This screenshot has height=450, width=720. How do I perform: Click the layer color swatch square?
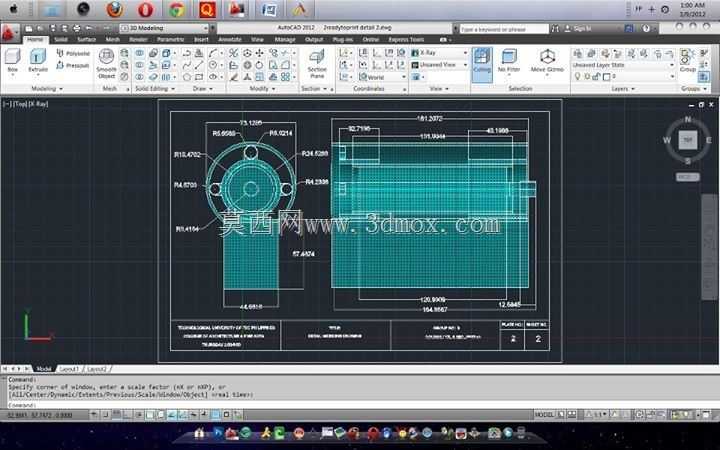[x=606, y=77]
